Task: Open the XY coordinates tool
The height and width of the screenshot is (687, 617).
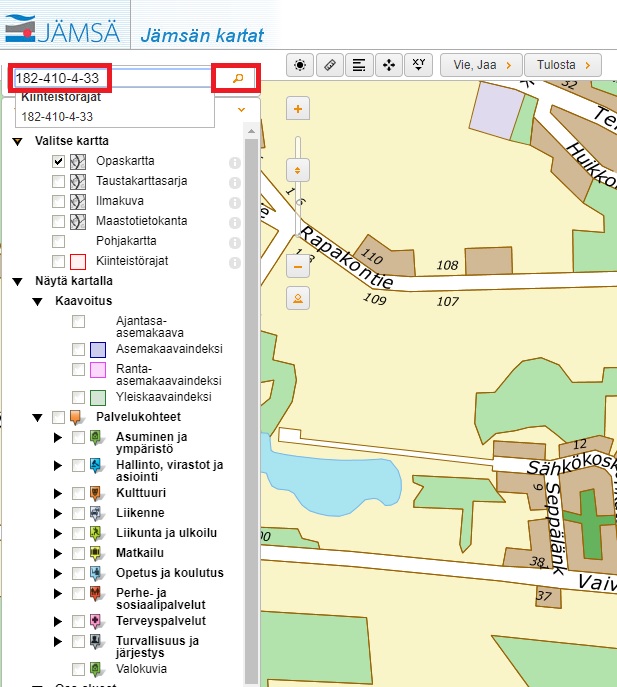Action: [418, 65]
